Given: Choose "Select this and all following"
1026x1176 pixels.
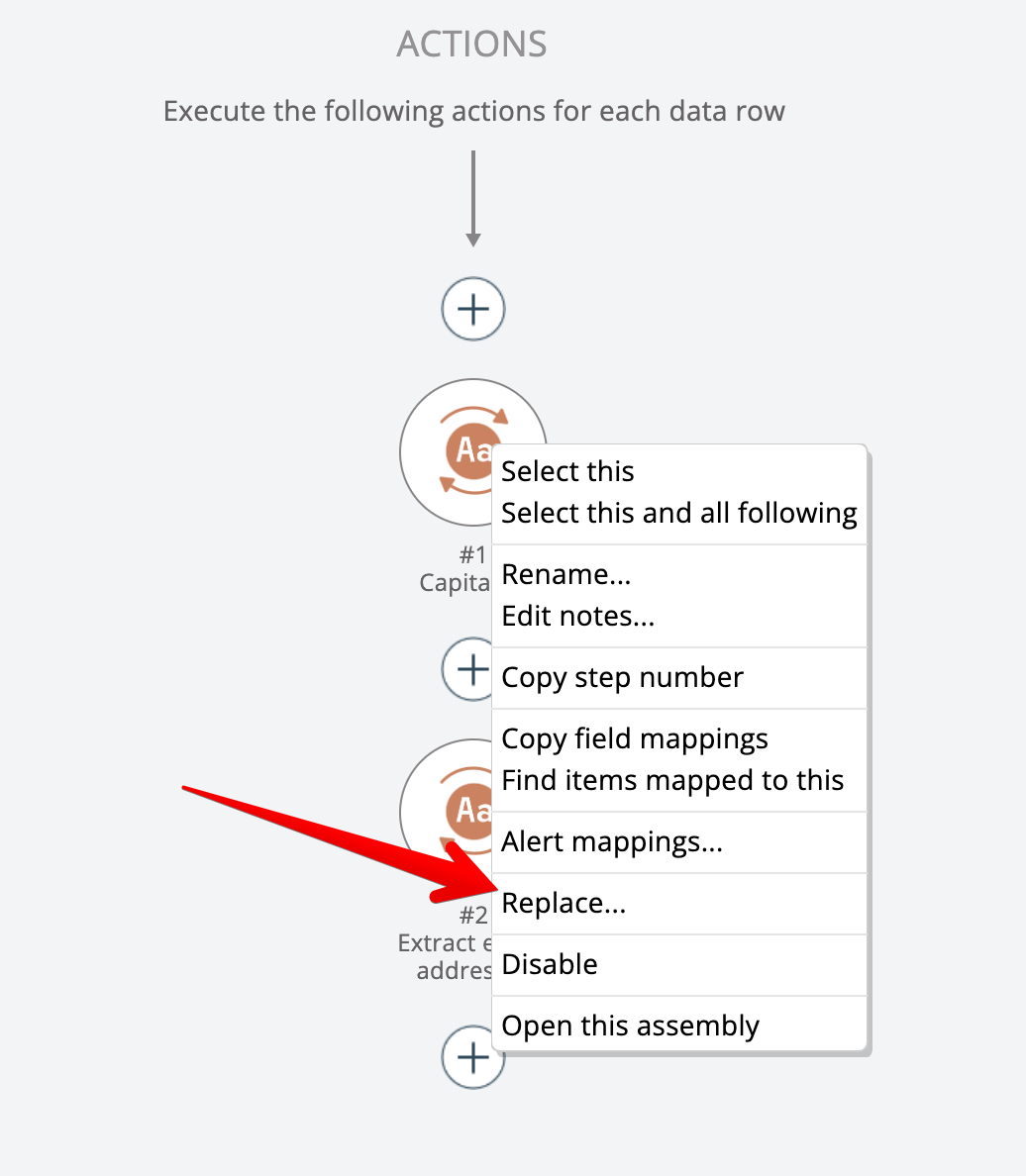Looking at the screenshot, I should [x=678, y=513].
